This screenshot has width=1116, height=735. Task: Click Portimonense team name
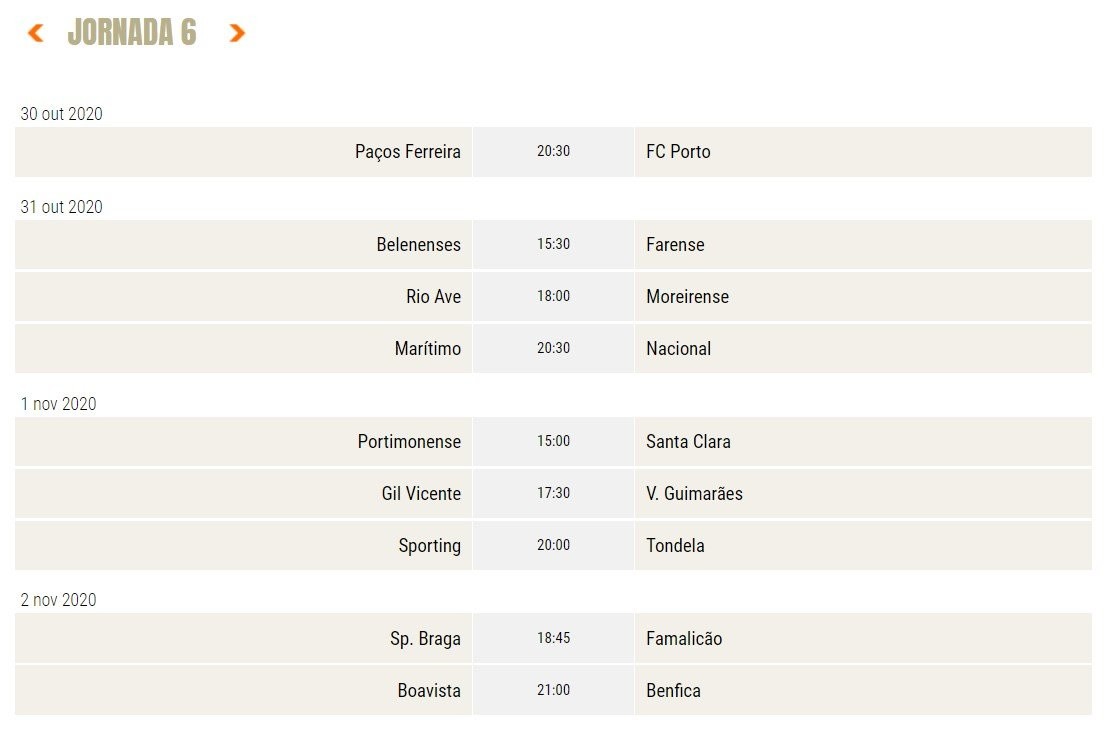point(409,442)
